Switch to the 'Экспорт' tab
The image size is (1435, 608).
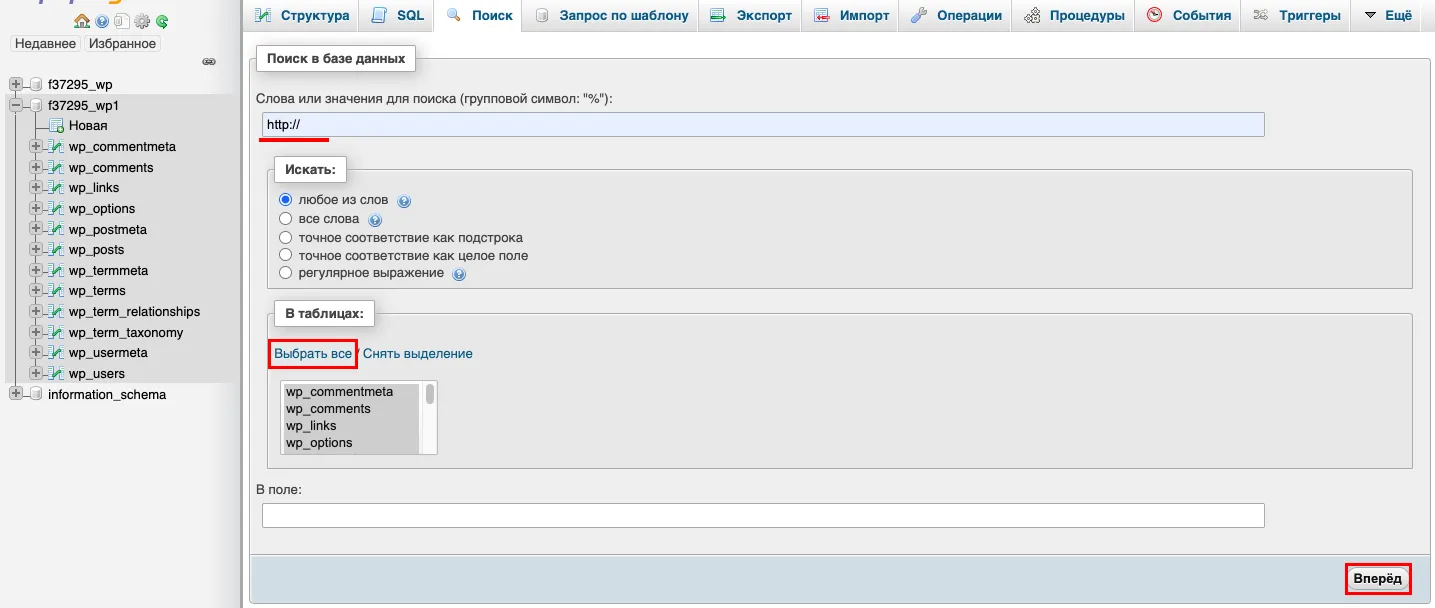tap(750, 16)
